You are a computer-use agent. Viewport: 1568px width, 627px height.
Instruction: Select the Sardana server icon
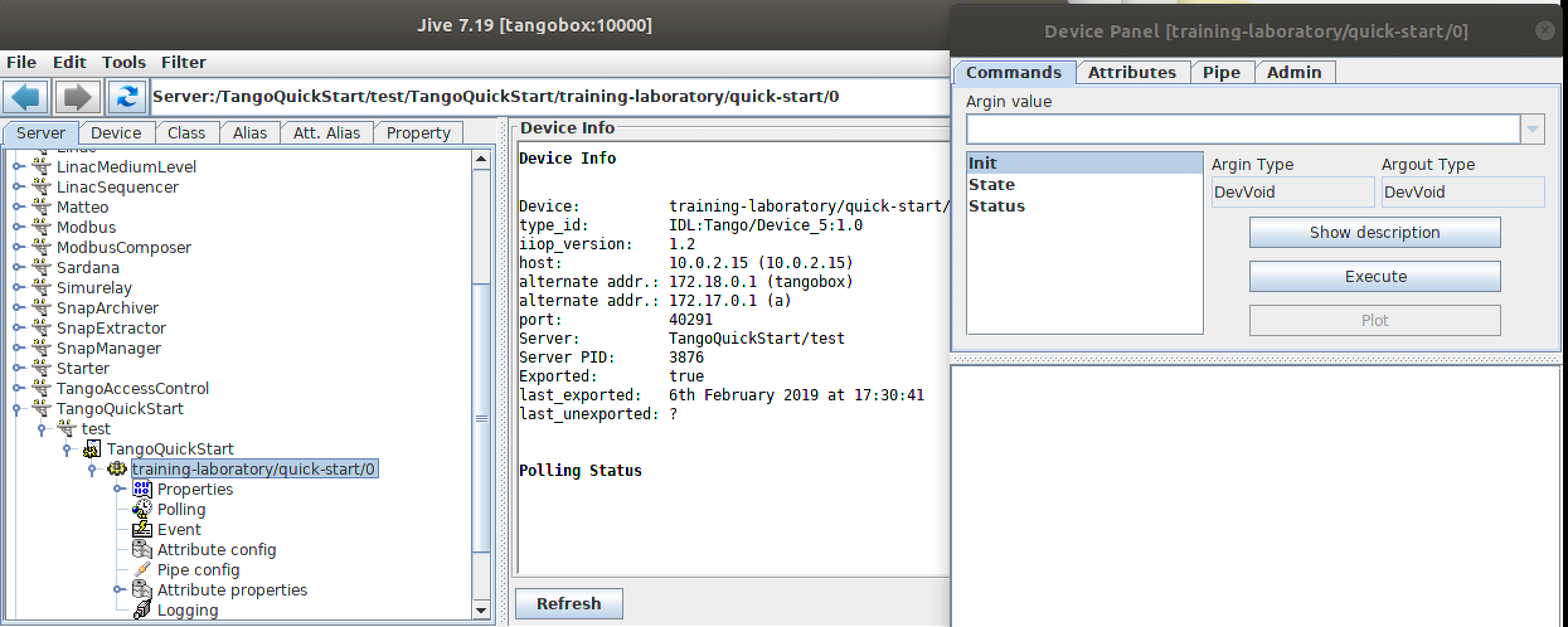click(42, 268)
